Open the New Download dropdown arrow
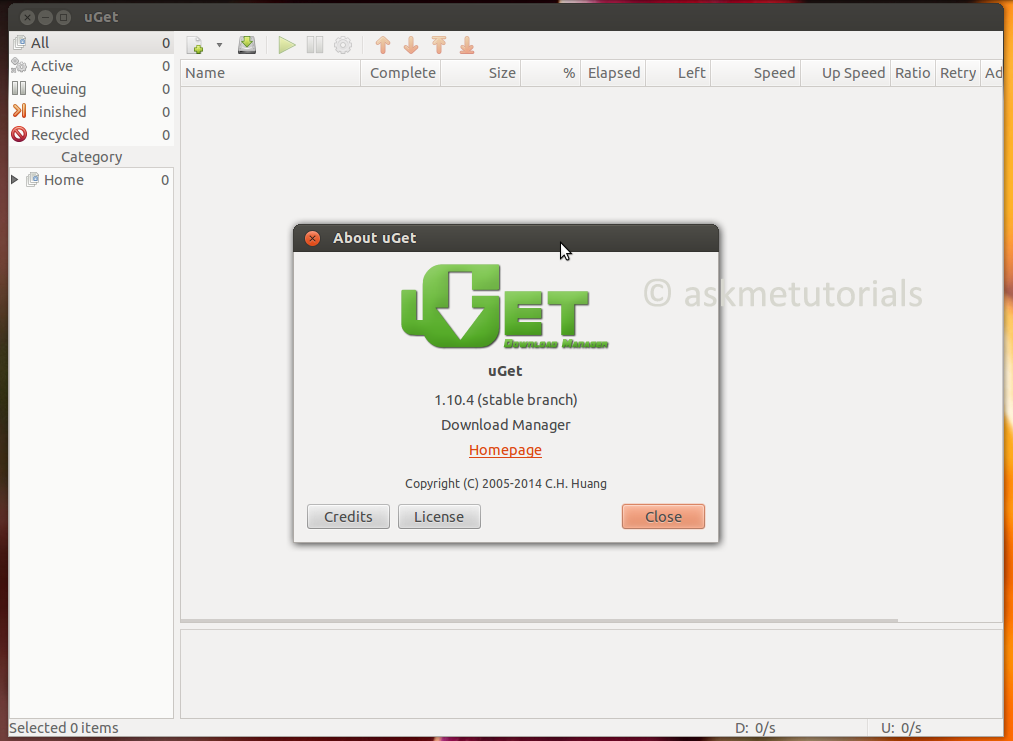This screenshot has height=741, width=1013. click(220, 45)
